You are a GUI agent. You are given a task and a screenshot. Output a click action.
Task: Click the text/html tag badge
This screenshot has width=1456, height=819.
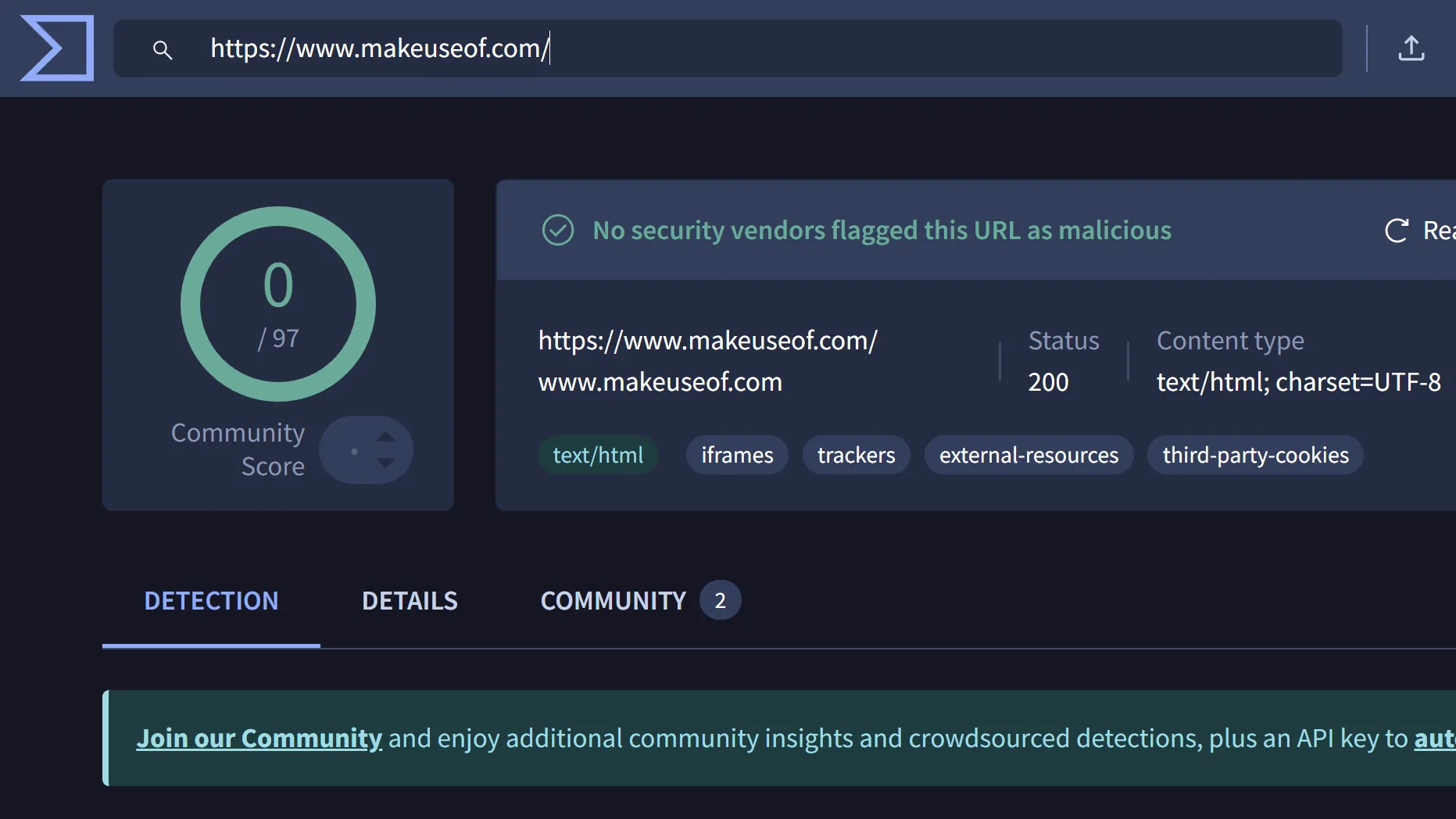click(598, 455)
